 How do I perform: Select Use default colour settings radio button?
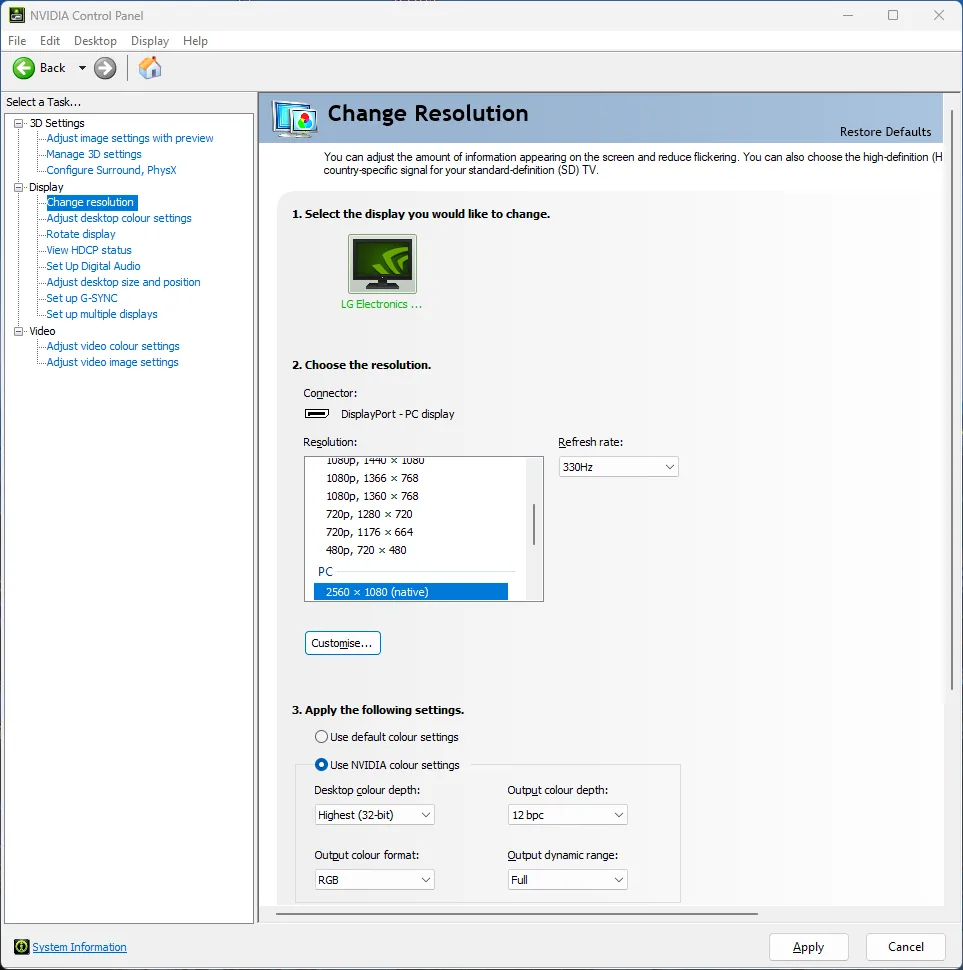321,737
